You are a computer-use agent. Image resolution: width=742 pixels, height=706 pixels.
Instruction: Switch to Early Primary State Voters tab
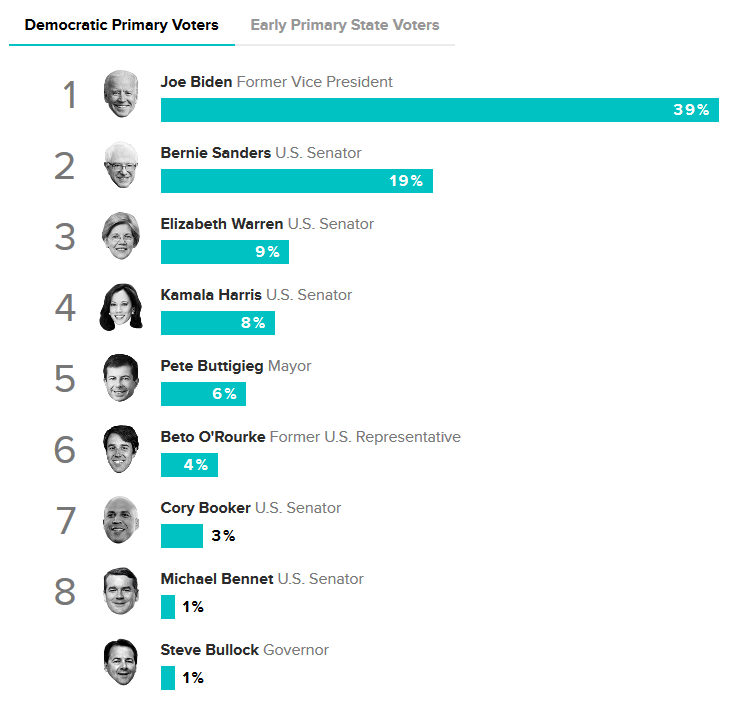pyautogui.click(x=344, y=25)
